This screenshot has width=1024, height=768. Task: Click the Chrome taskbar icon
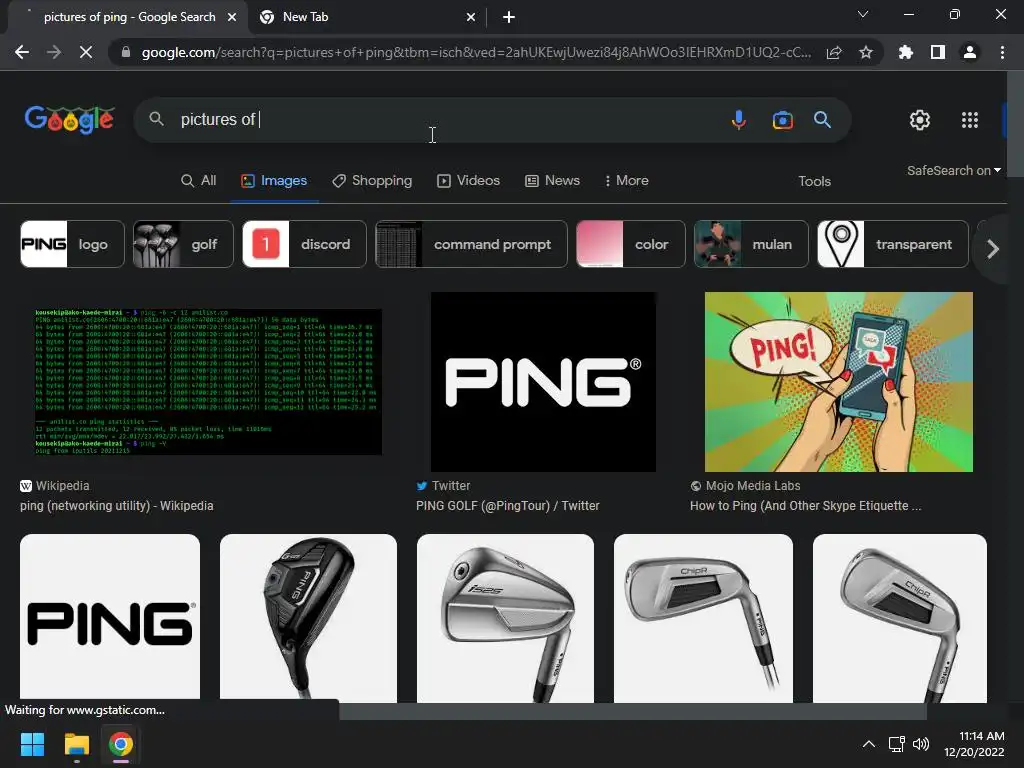[121, 744]
